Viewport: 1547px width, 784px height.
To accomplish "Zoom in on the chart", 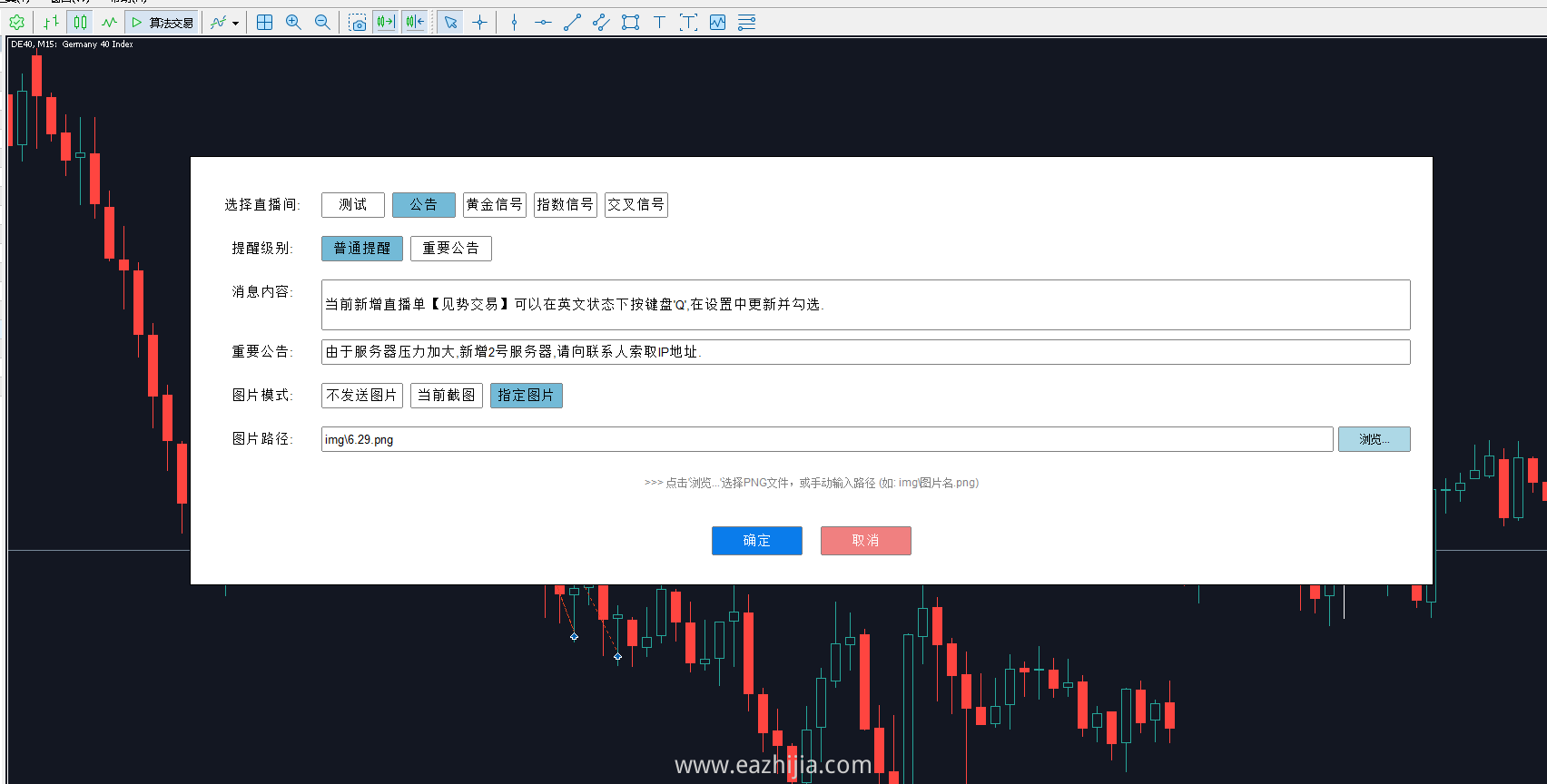I will click(293, 22).
